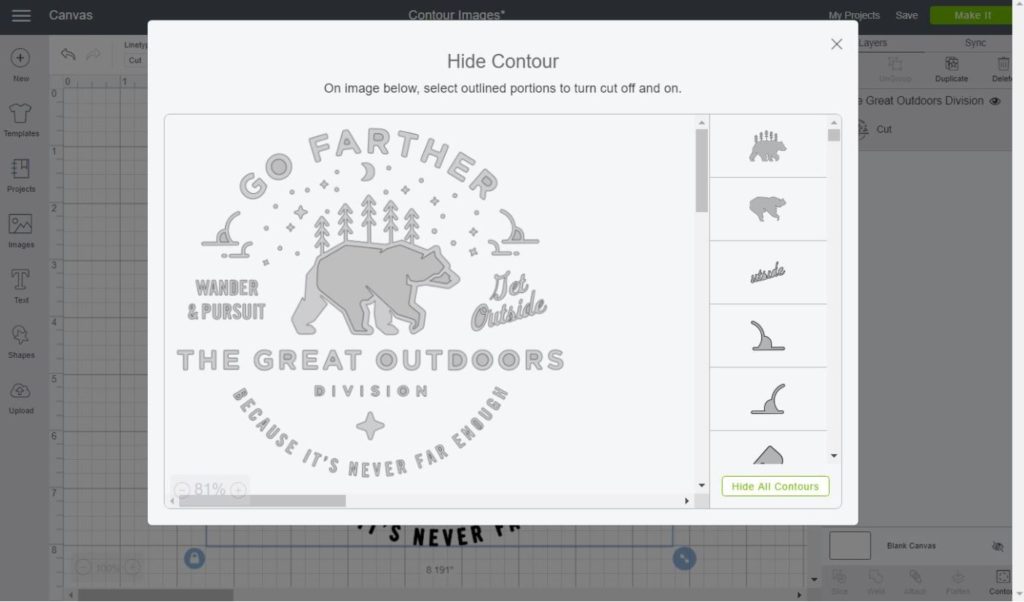
Task: Select the plain bear contour thumbnail
Action: click(x=768, y=209)
